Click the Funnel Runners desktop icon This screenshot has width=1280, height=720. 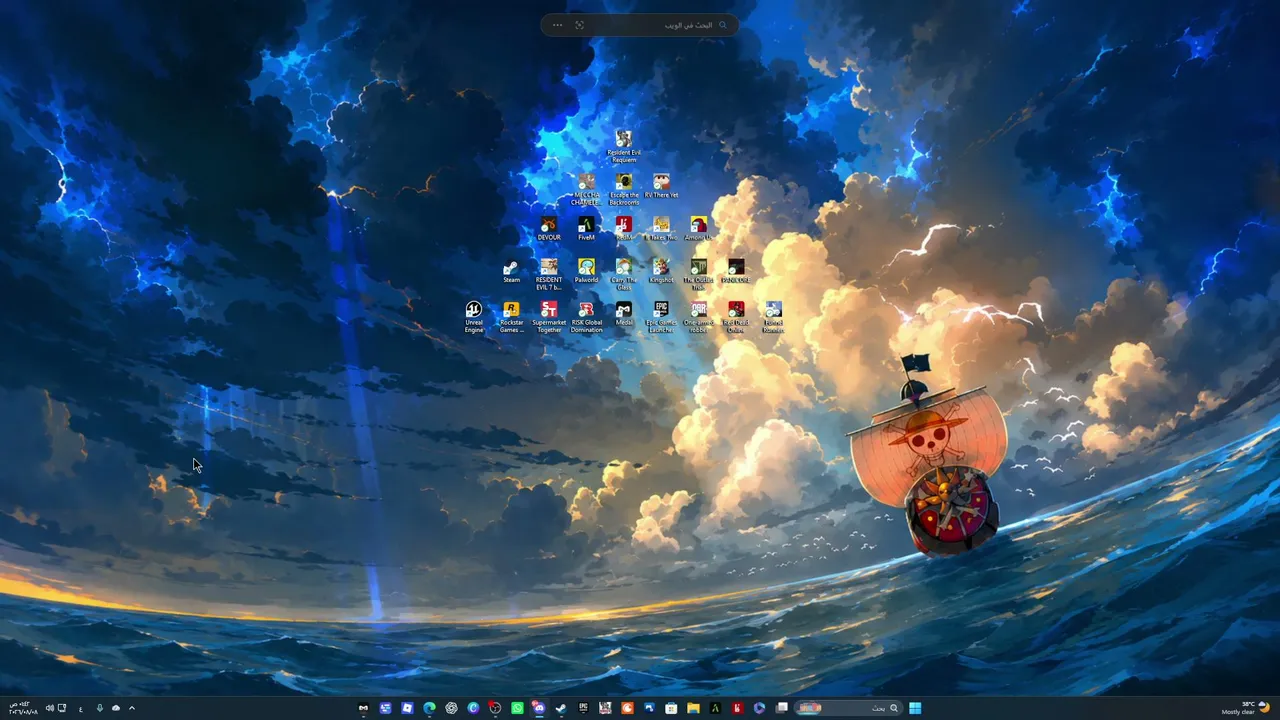773,317
